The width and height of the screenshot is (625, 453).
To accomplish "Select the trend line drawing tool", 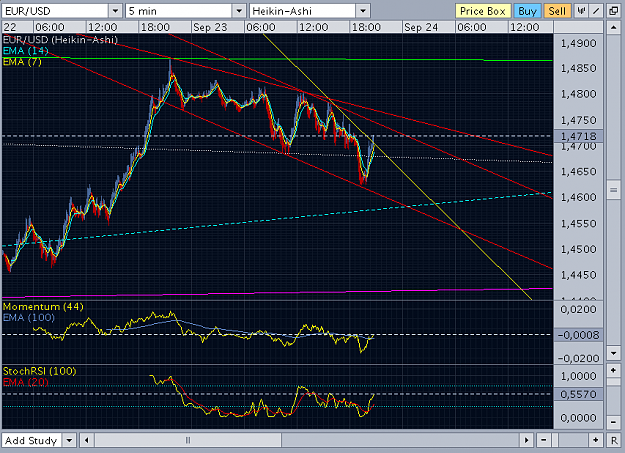I will coord(596,11).
